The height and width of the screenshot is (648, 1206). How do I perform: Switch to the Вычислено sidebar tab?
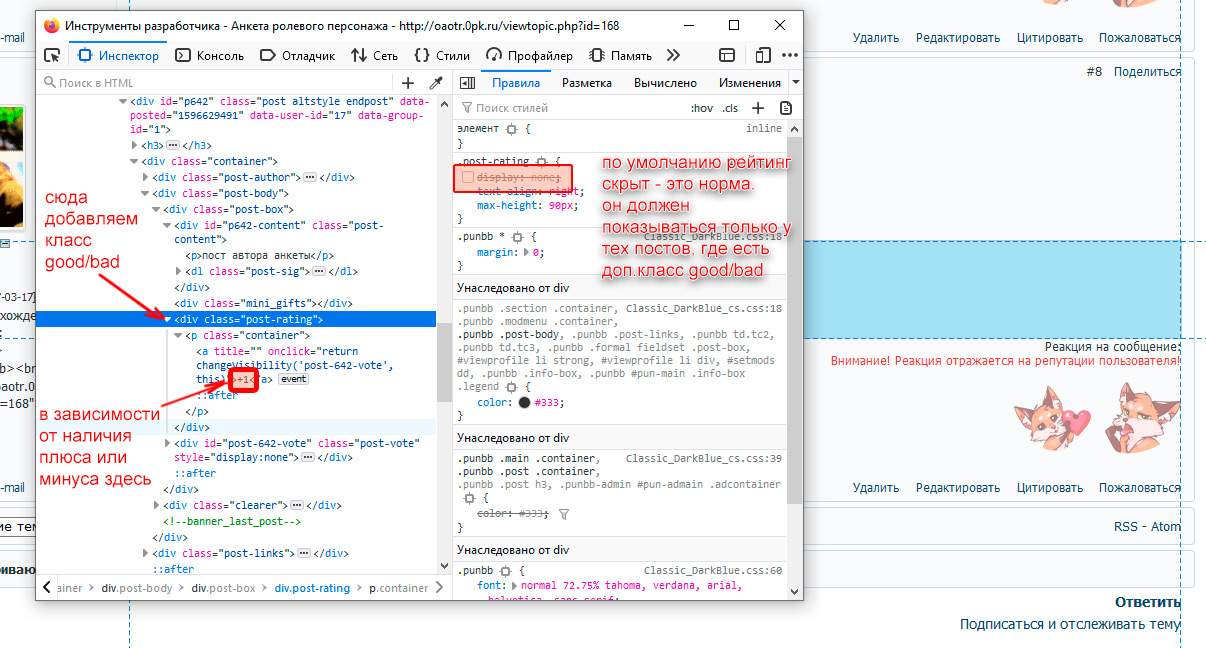pos(665,83)
